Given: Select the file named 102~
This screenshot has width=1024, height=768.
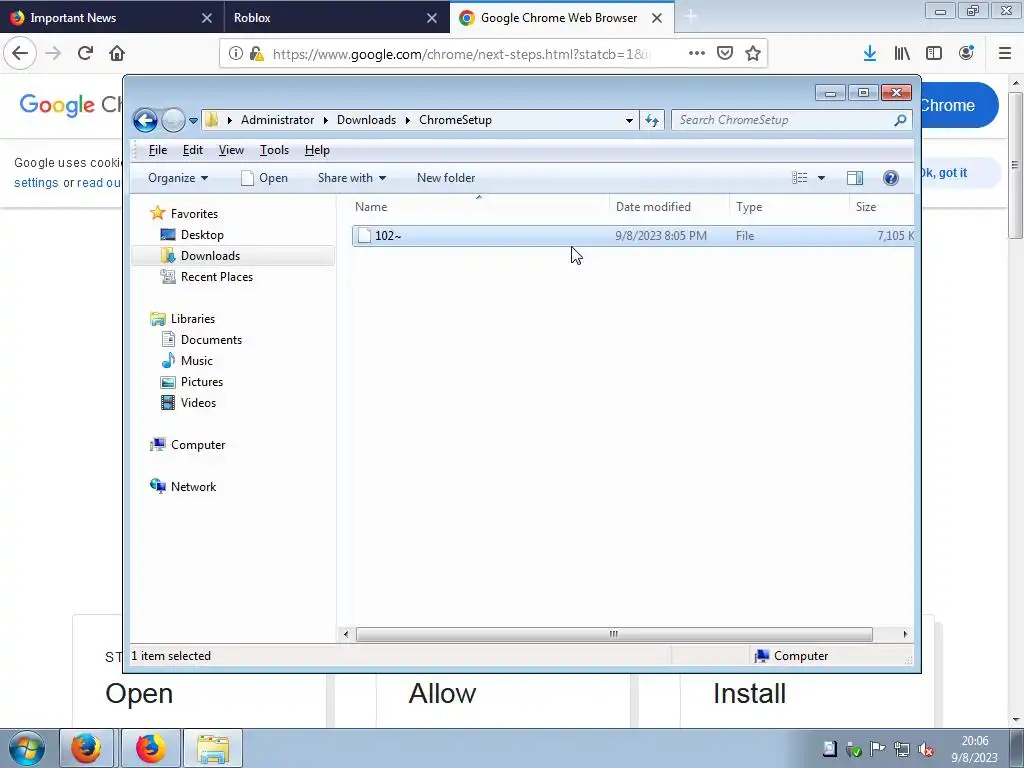Looking at the screenshot, I should [x=633, y=236].
